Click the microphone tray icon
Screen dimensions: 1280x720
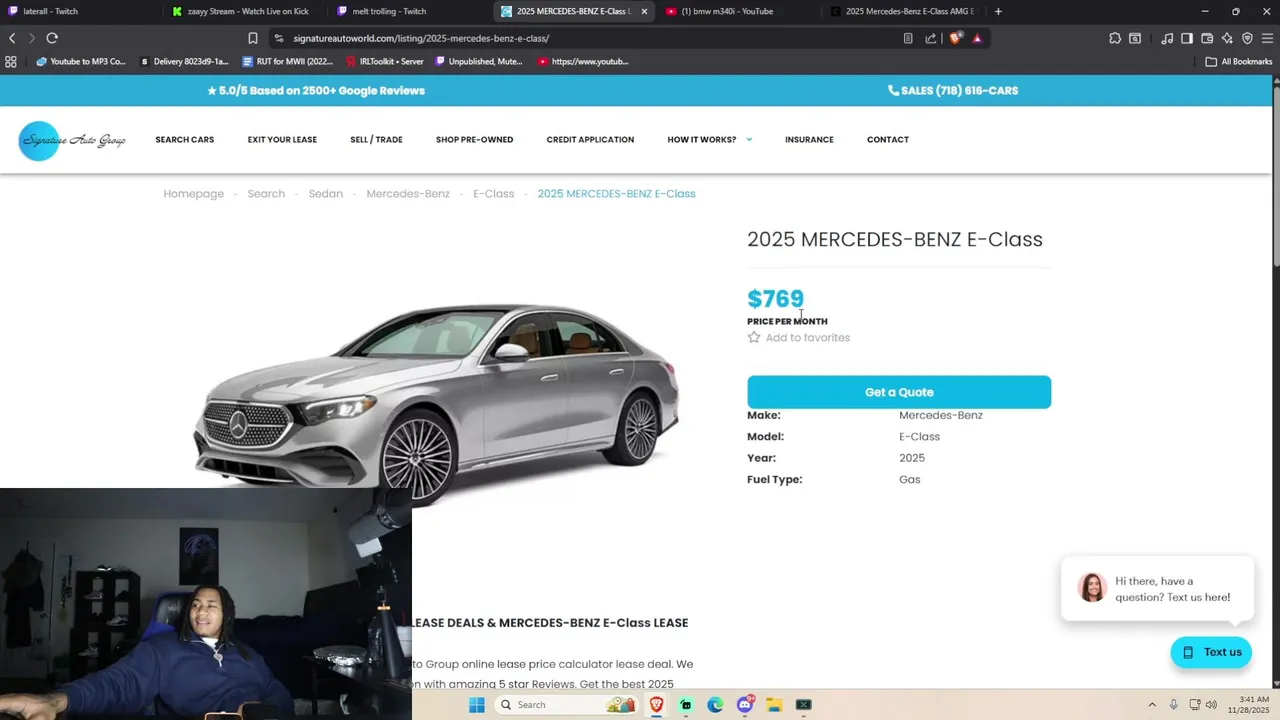[x=1174, y=705]
